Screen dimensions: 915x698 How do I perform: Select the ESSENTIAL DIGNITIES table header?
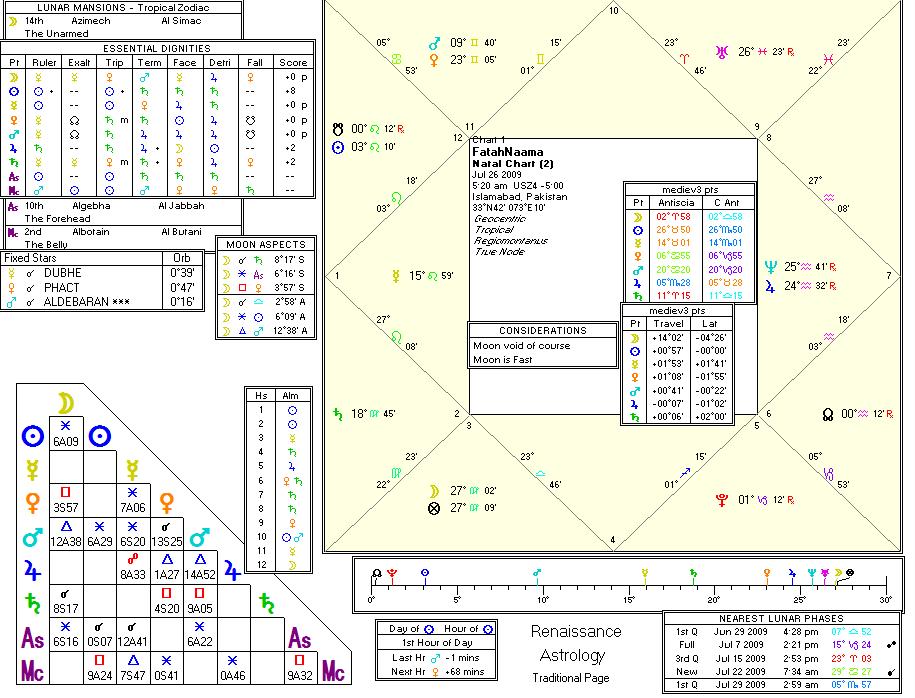[157, 48]
